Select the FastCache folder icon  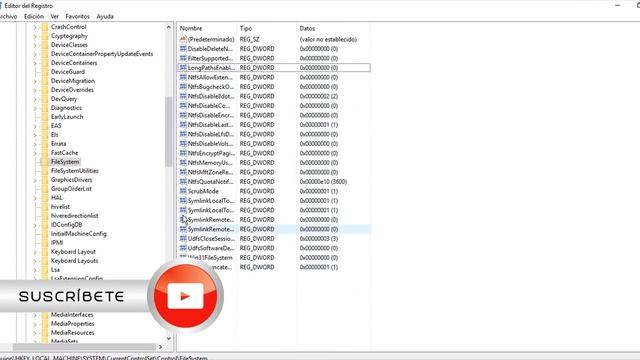pos(44,153)
